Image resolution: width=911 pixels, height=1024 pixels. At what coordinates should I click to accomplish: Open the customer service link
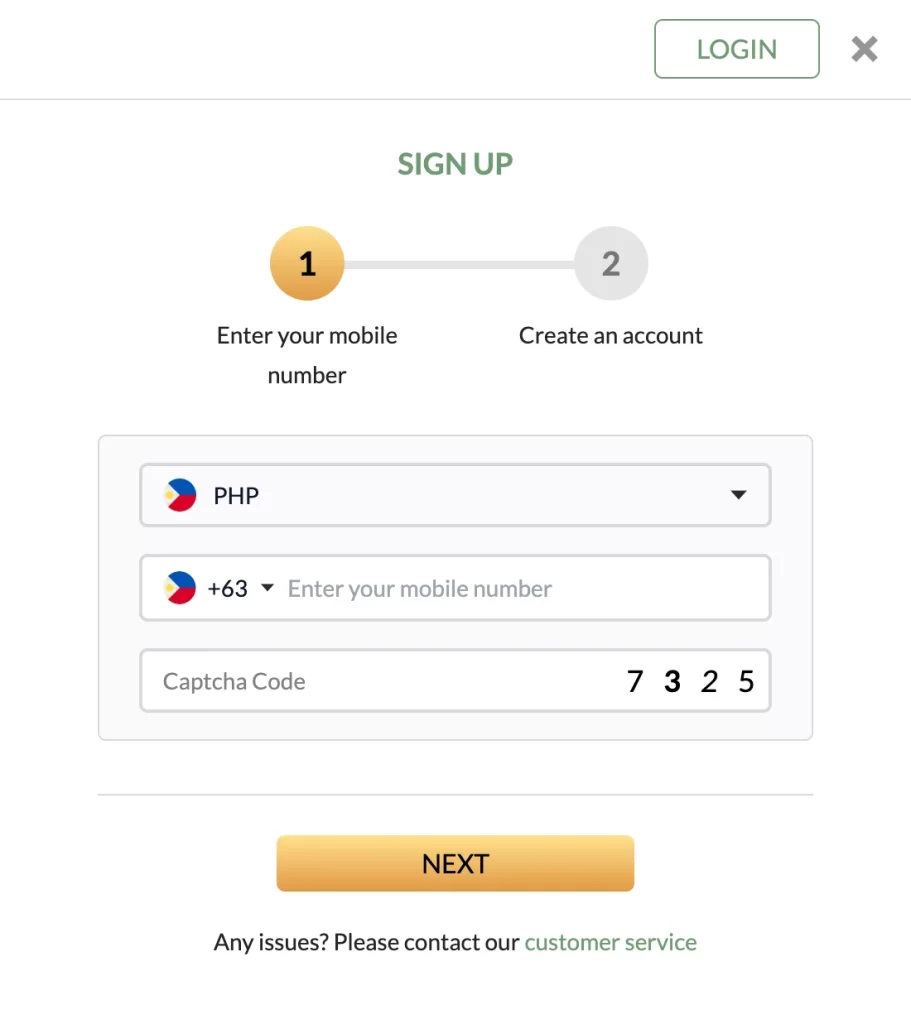(x=610, y=941)
